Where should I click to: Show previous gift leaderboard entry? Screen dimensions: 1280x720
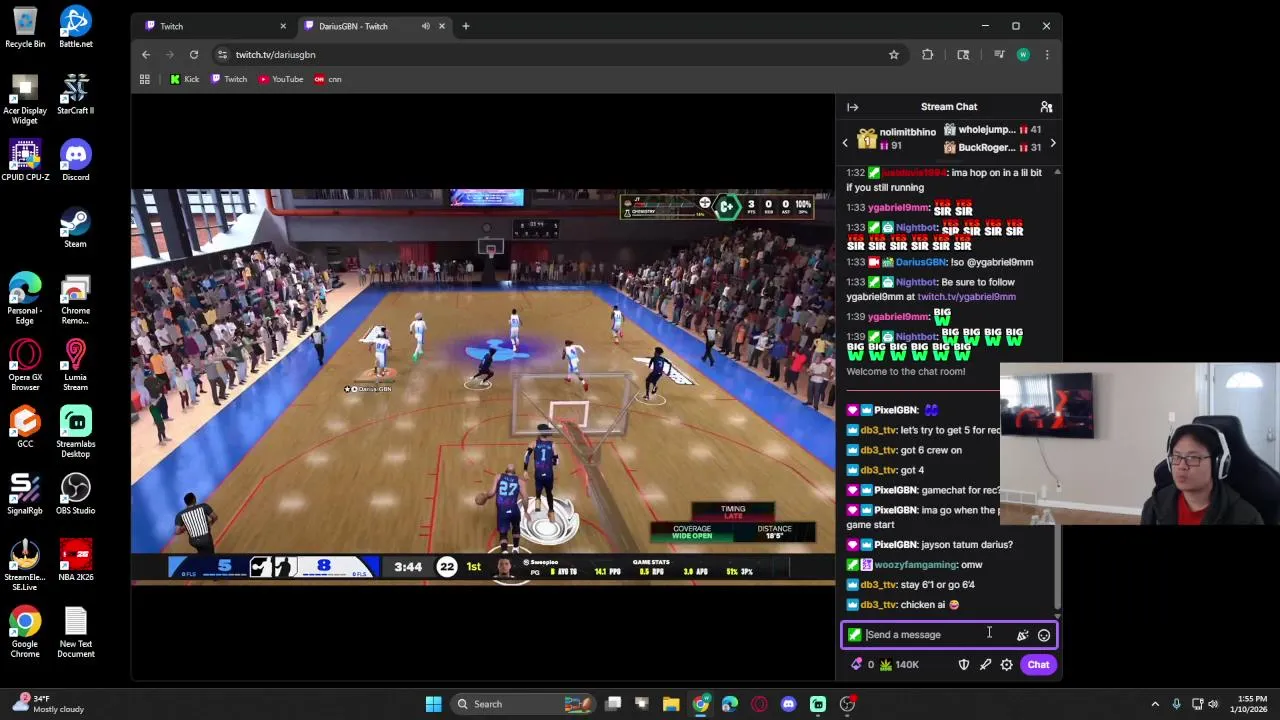845,143
